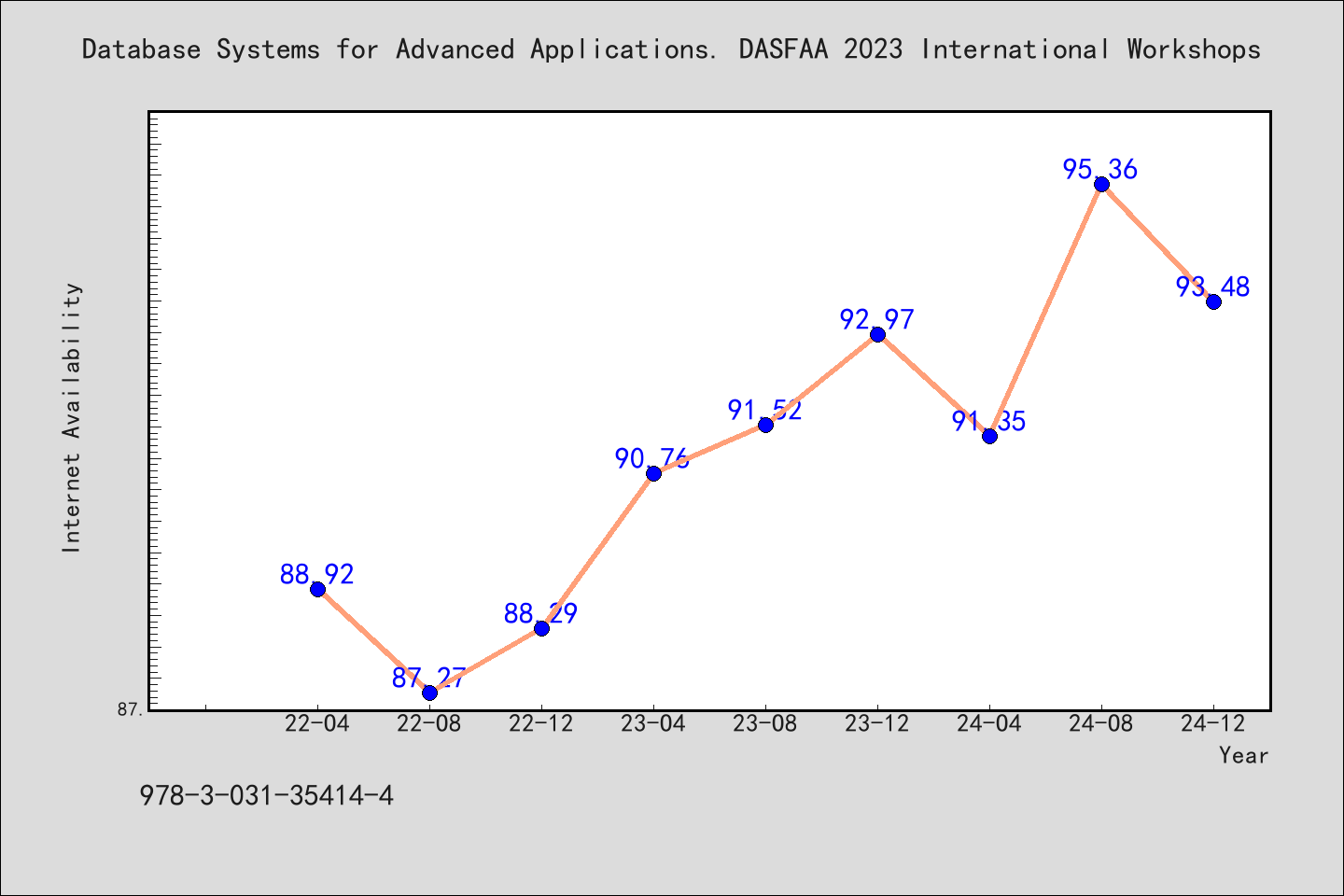Select the data point labeled 88.29

[x=541, y=628]
